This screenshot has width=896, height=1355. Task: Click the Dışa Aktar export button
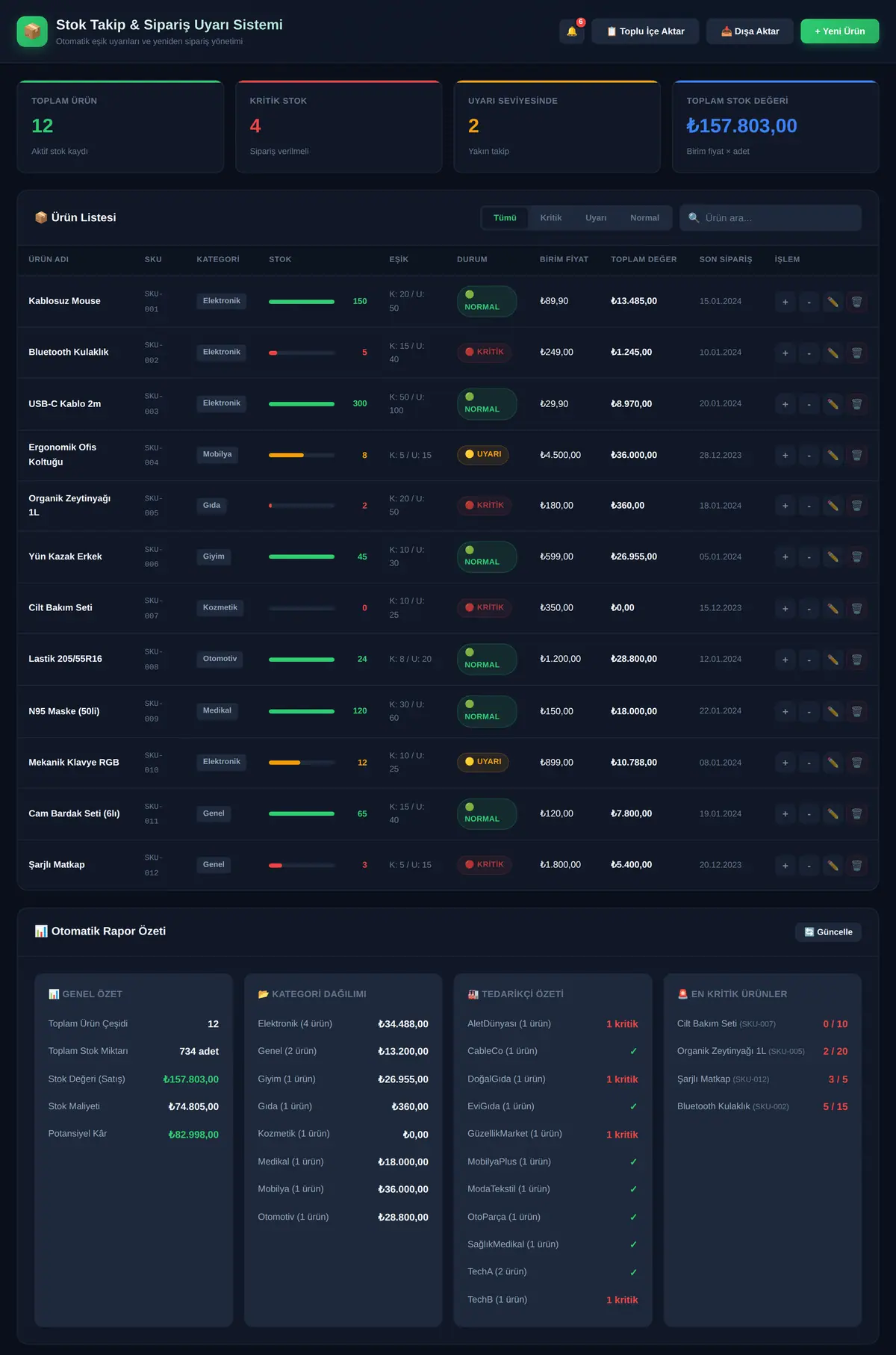(x=750, y=31)
